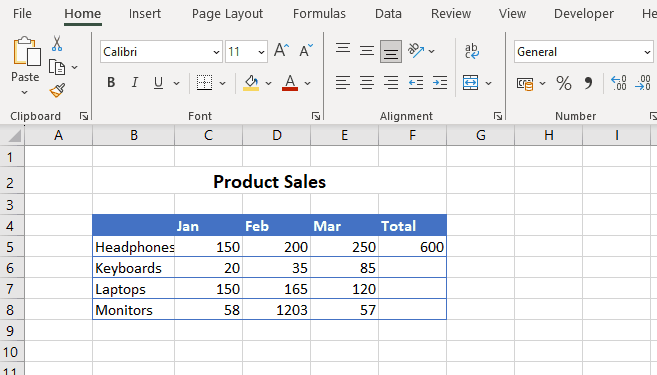Select the Total cell showing 600

[x=412, y=247]
